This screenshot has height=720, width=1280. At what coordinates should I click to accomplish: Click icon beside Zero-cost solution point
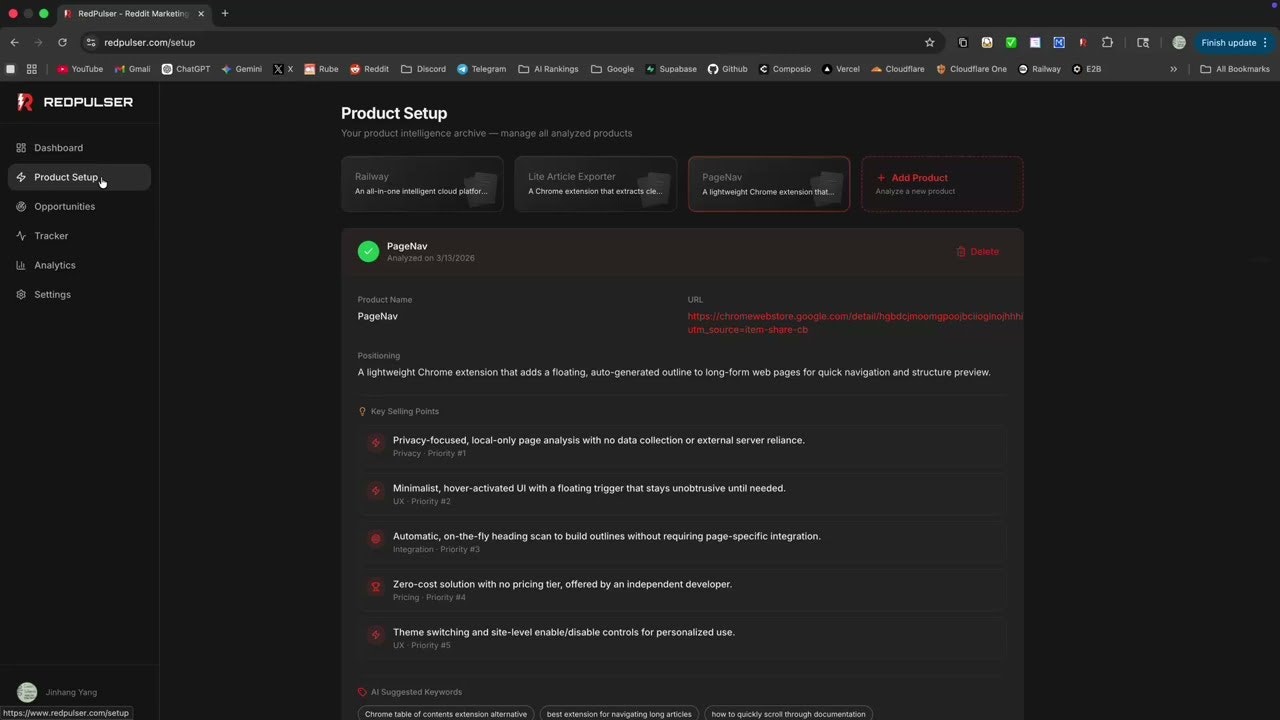376,587
